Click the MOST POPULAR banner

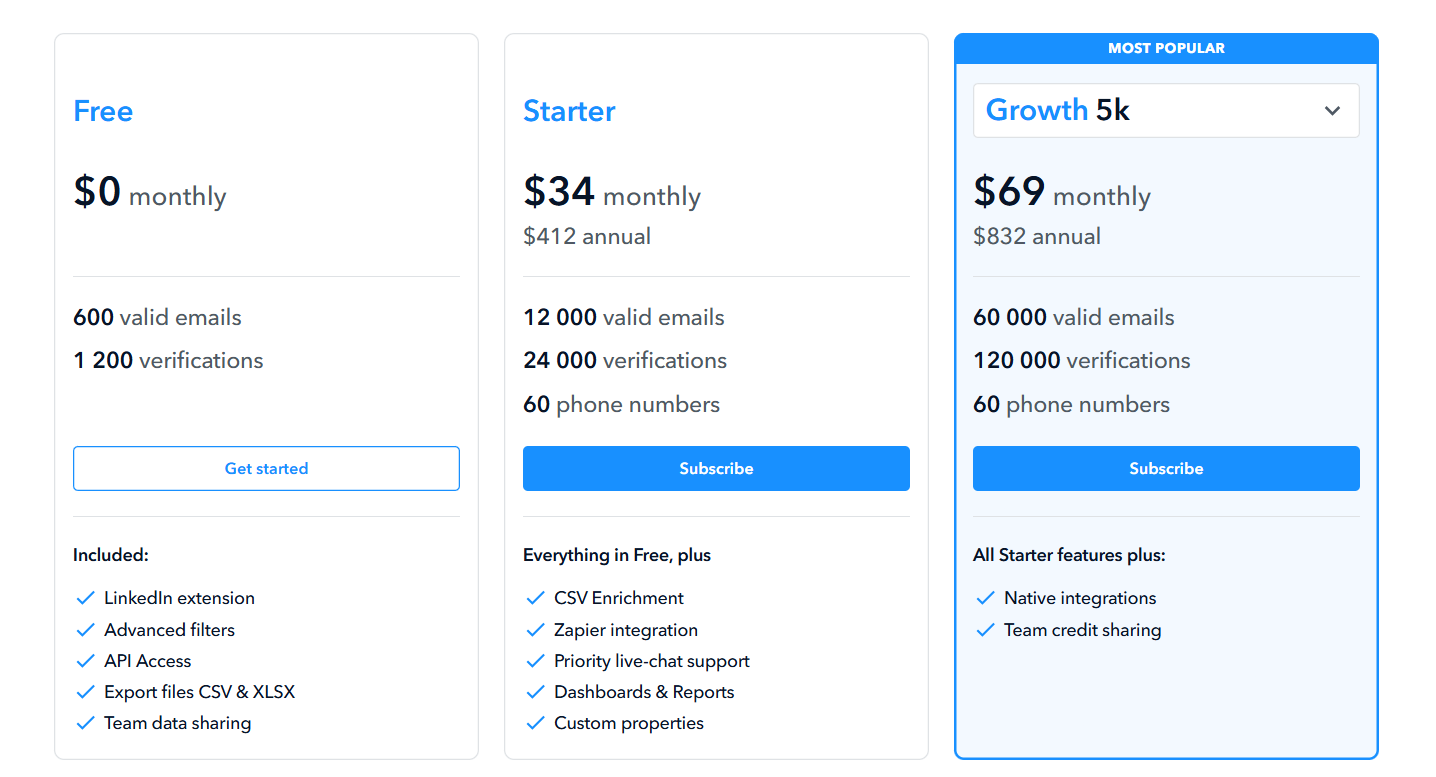coord(1166,48)
